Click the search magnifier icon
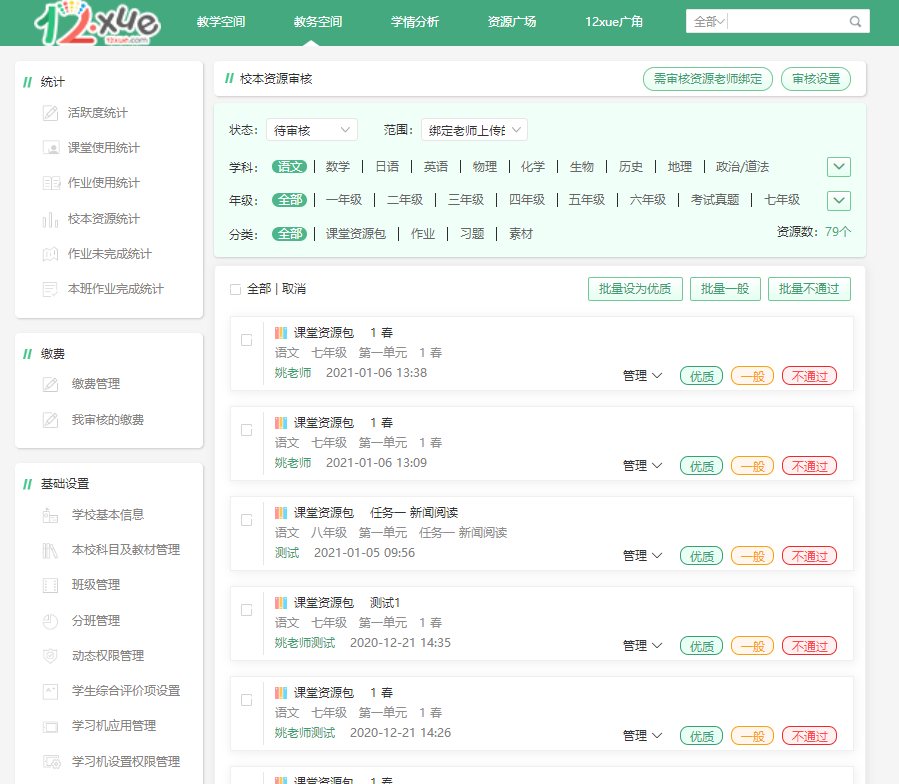The height and width of the screenshot is (784, 899). tap(855, 22)
